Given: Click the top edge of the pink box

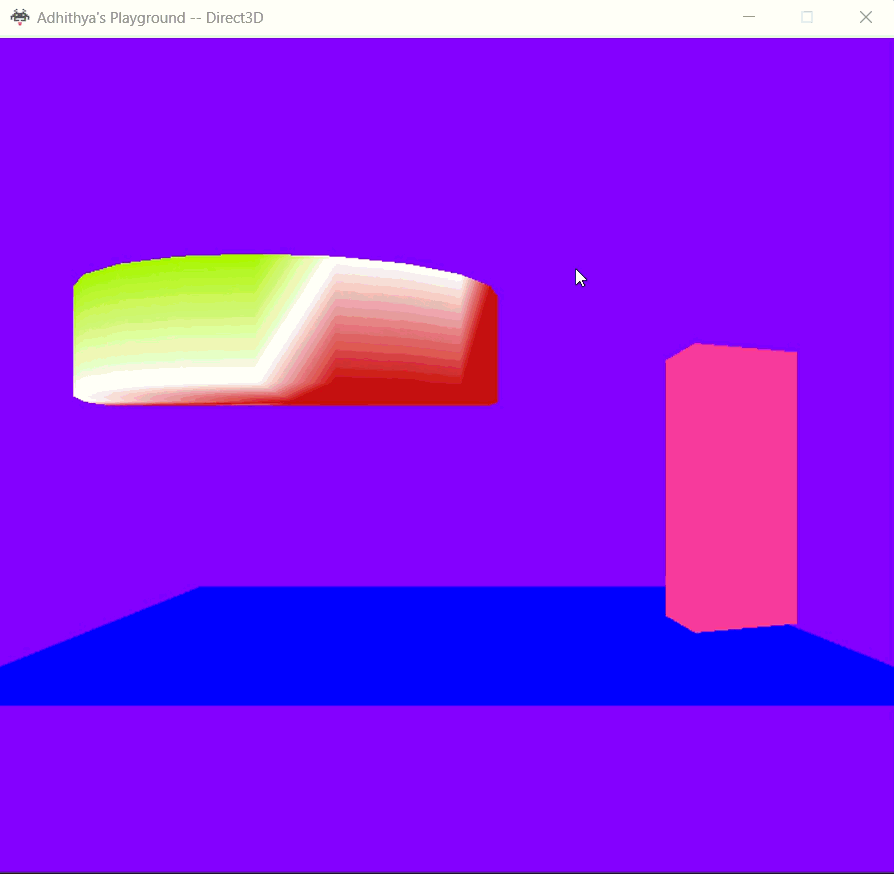Looking at the screenshot, I should 745,348.
